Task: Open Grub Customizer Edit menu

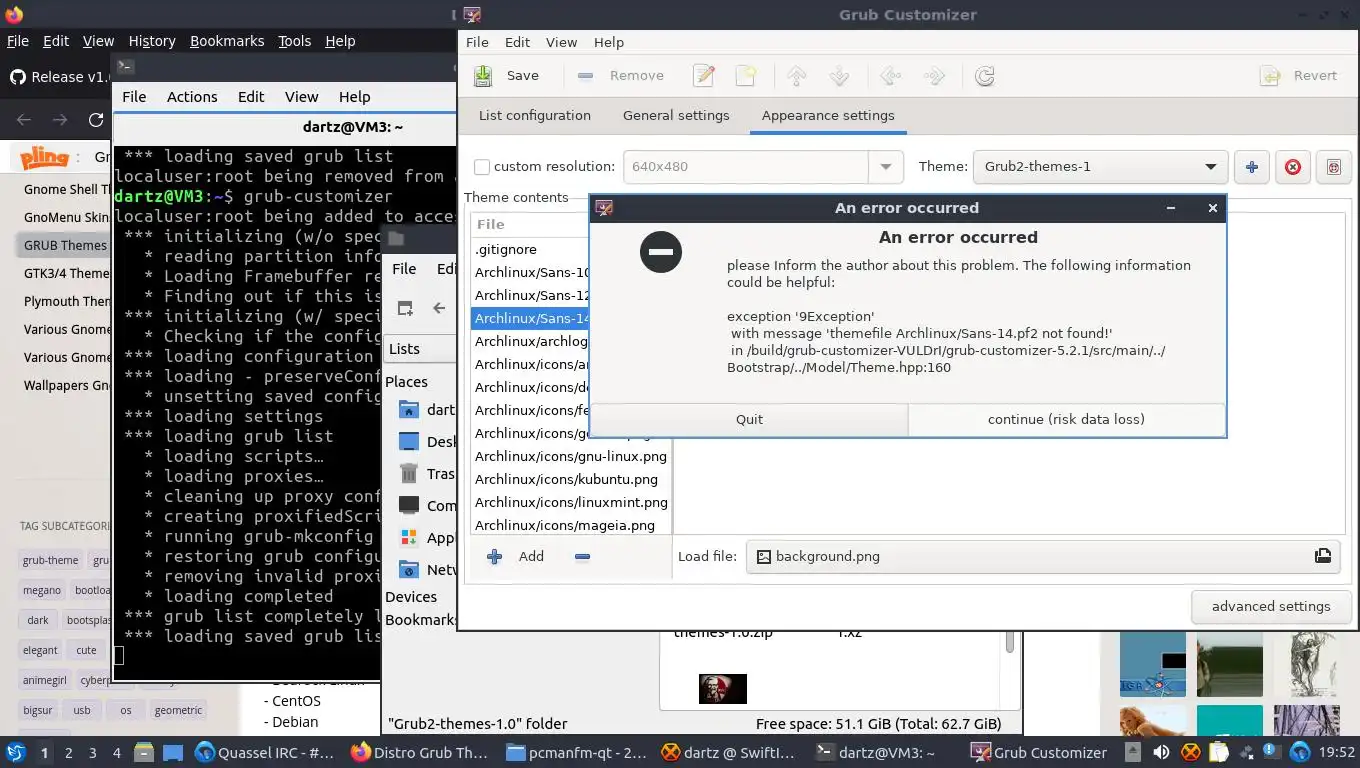Action: coord(517,42)
